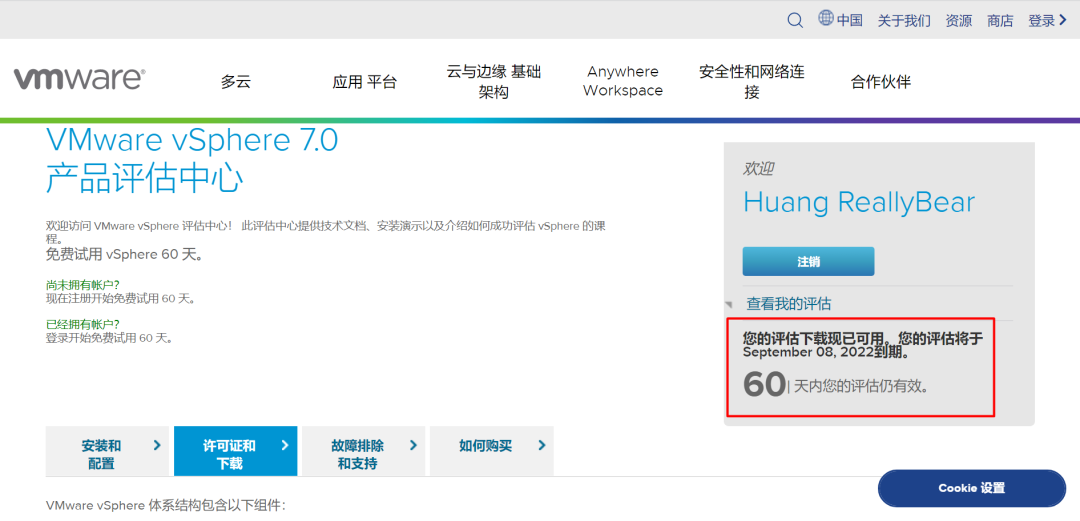1080x521 pixels.
Task: Click the 登录 link
Action: coord(1041,21)
